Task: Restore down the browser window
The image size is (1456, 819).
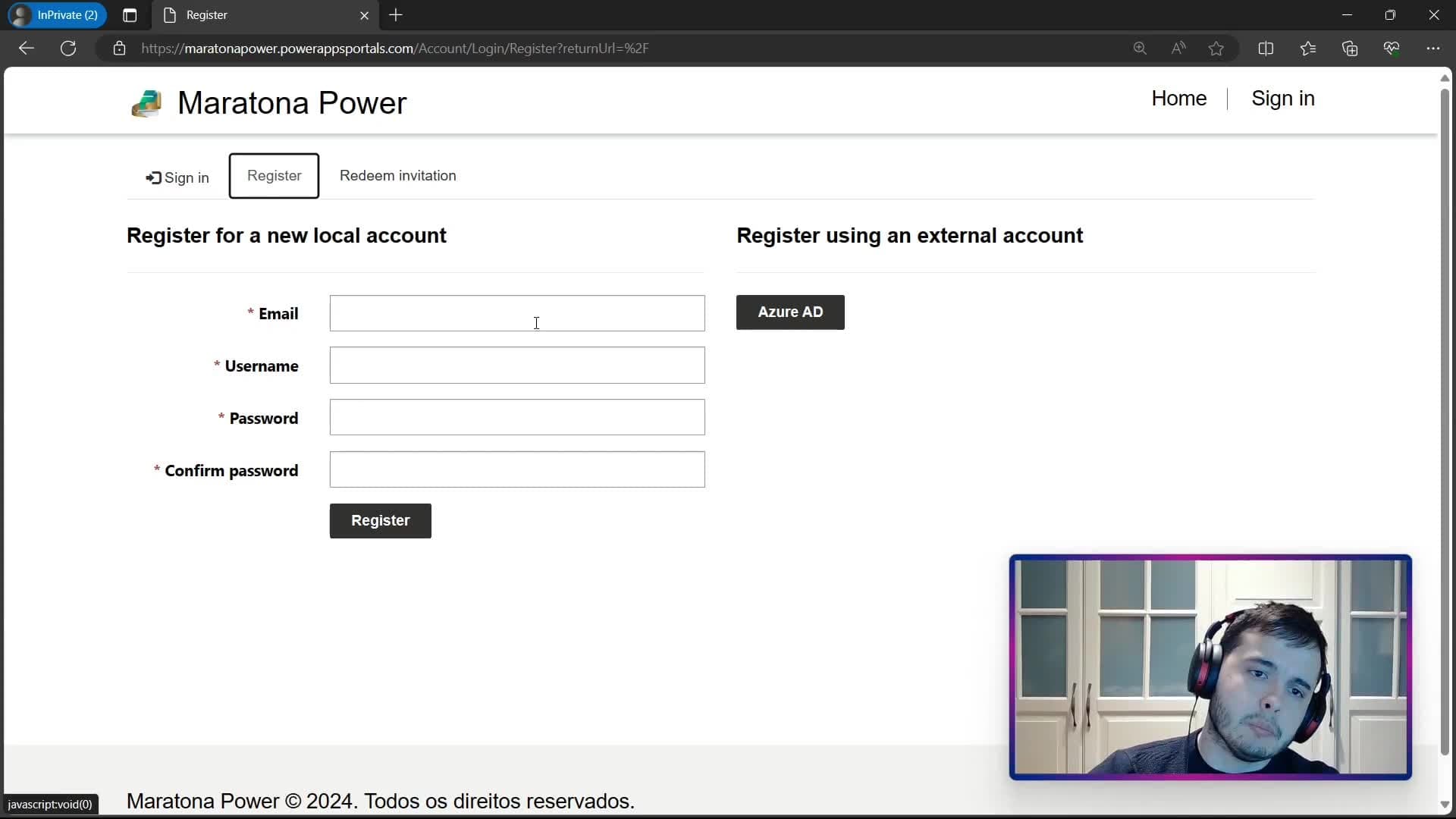Action: [1391, 15]
